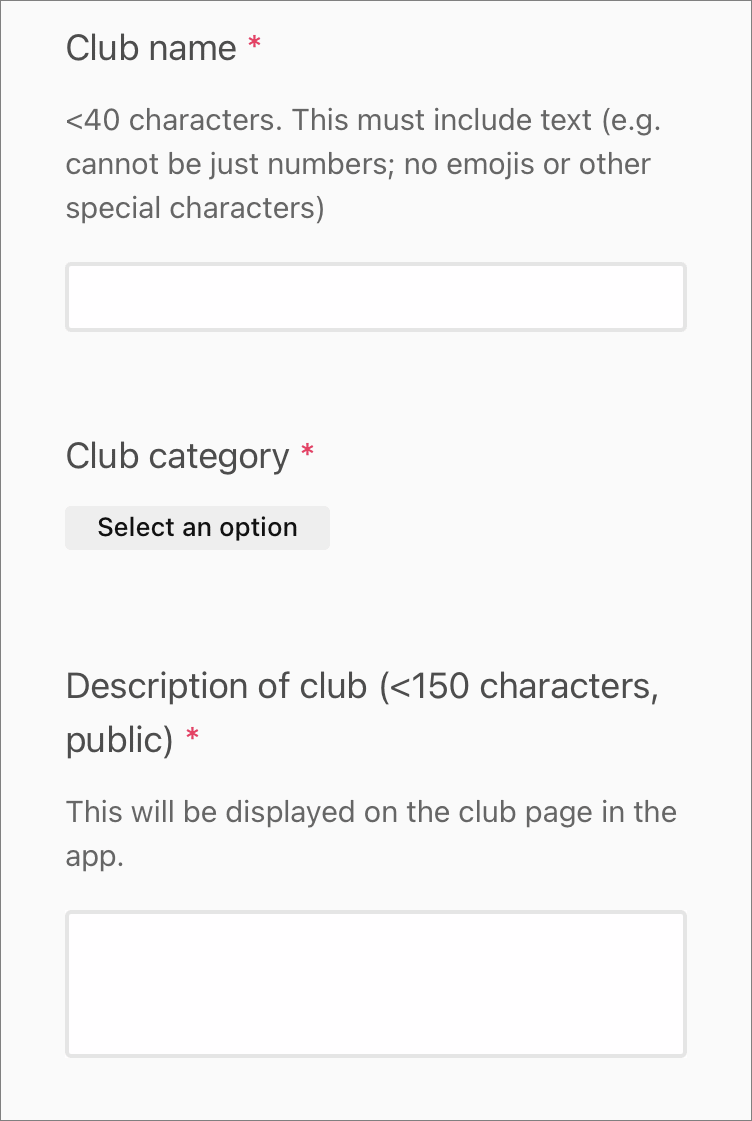Screen dimensions: 752x1121
Task: Click the "Description of club" label line
Action: click(362, 687)
